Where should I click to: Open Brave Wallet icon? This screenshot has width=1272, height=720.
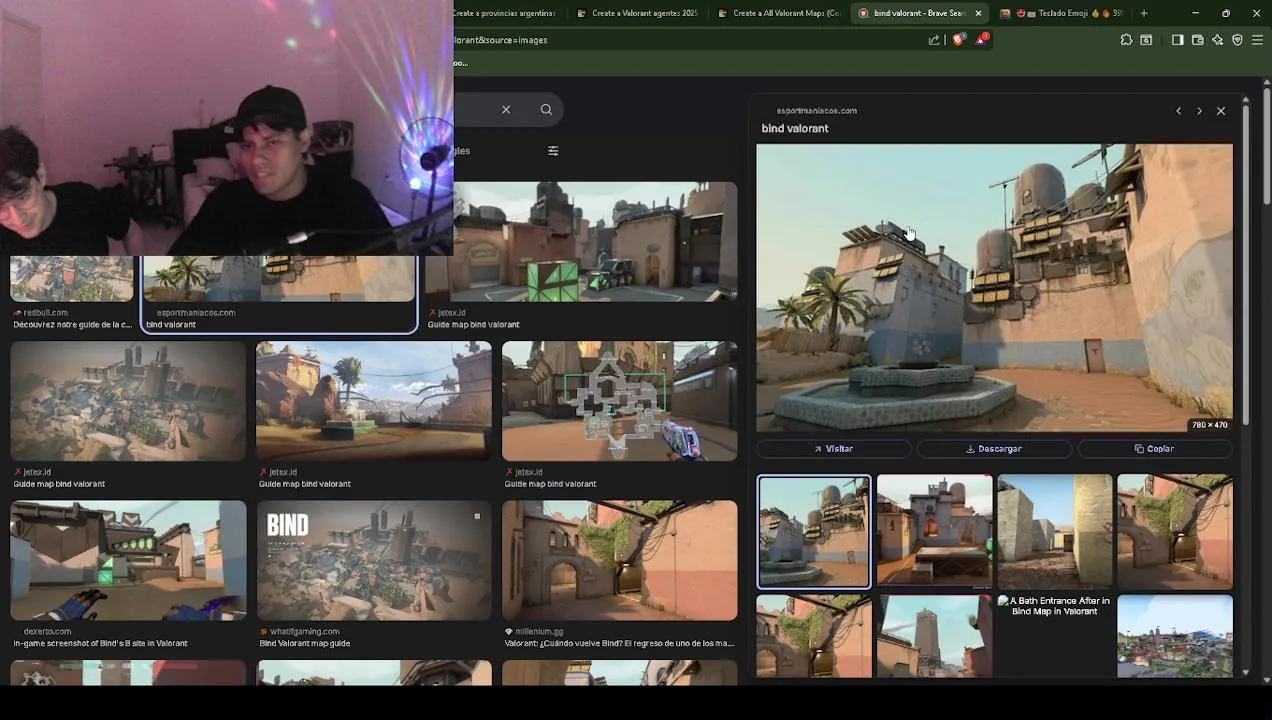click(1197, 40)
